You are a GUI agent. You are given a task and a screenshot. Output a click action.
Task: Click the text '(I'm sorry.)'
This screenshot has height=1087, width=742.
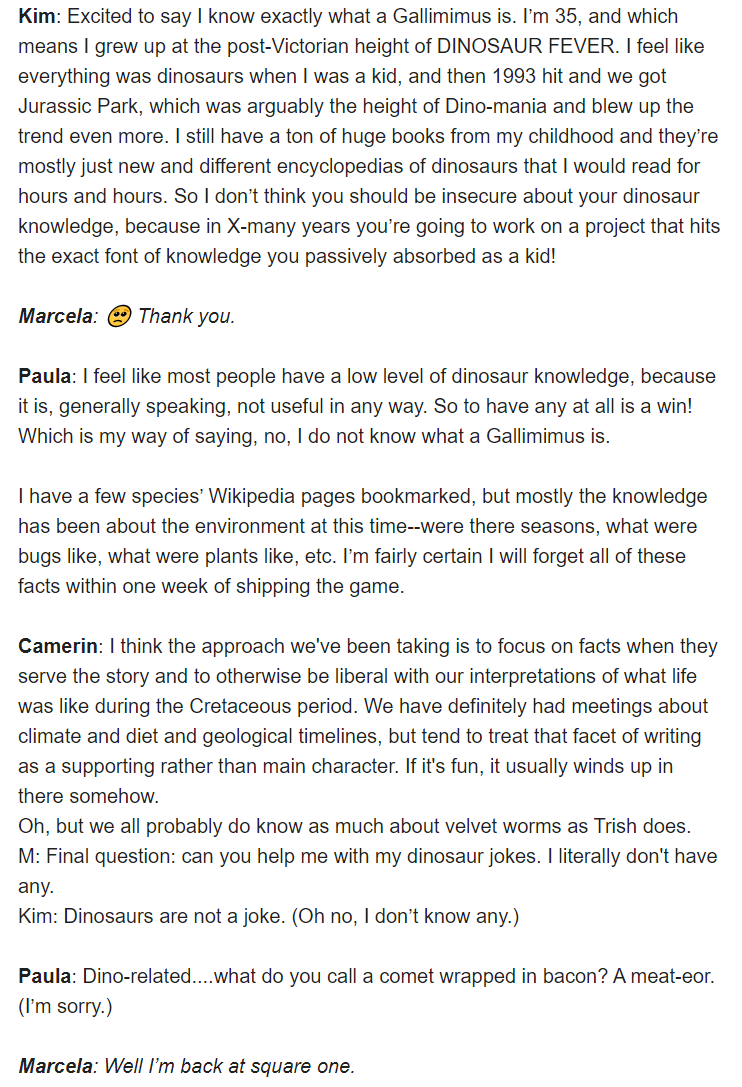pos(65,1006)
